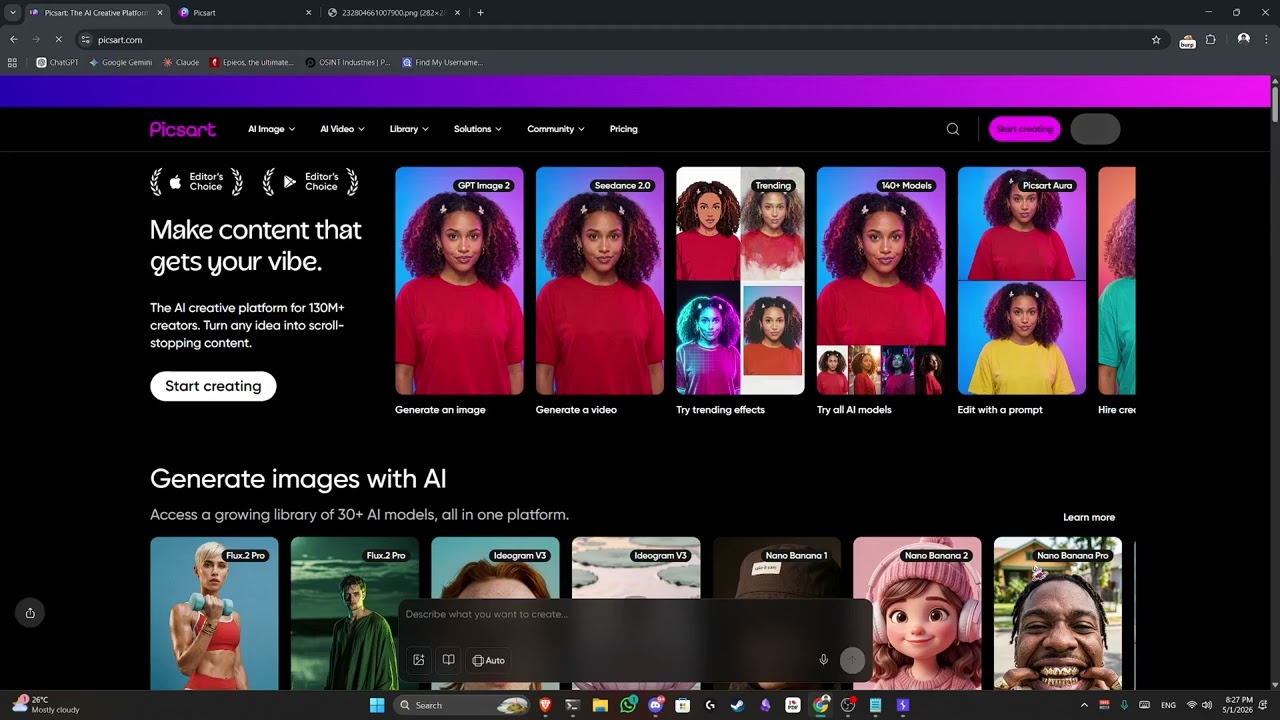This screenshot has height=720, width=1280.
Task: Expand the Community menu
Action: pyautogui.click(x=555, y=129)
